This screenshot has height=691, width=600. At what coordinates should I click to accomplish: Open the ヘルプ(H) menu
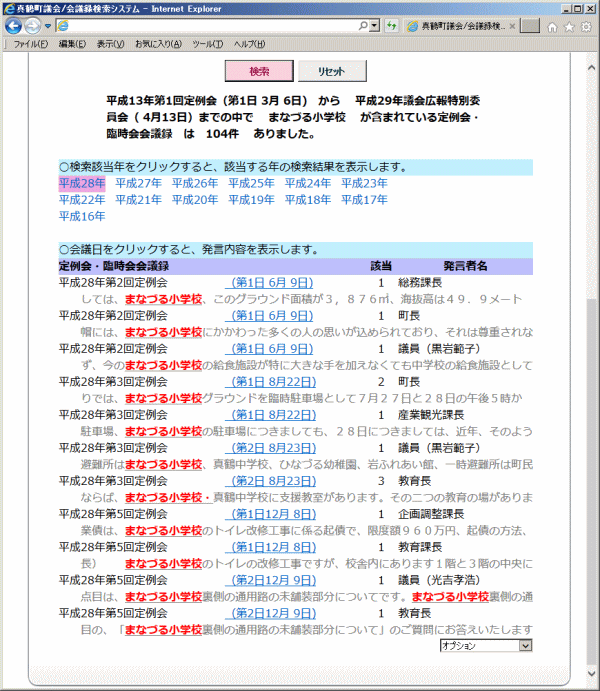(x=249, y=44)
